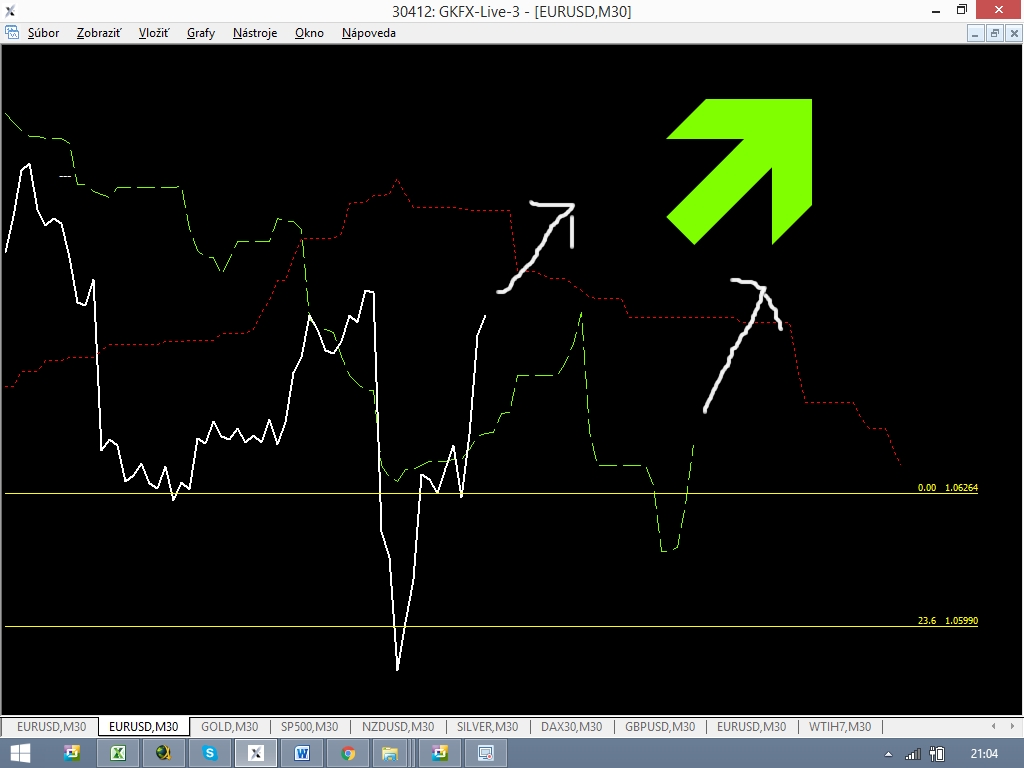This screenshot has width=1024, height=768.
Task: Open the Vložiť menu
Action: [154, 33]
